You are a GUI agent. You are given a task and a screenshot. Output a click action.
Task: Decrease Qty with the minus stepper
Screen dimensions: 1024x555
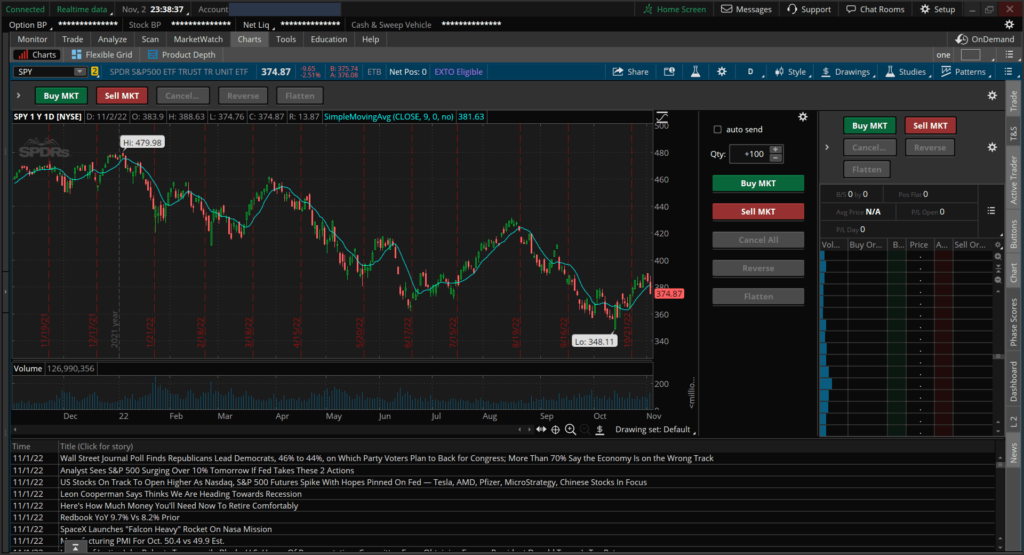point(775,158)
